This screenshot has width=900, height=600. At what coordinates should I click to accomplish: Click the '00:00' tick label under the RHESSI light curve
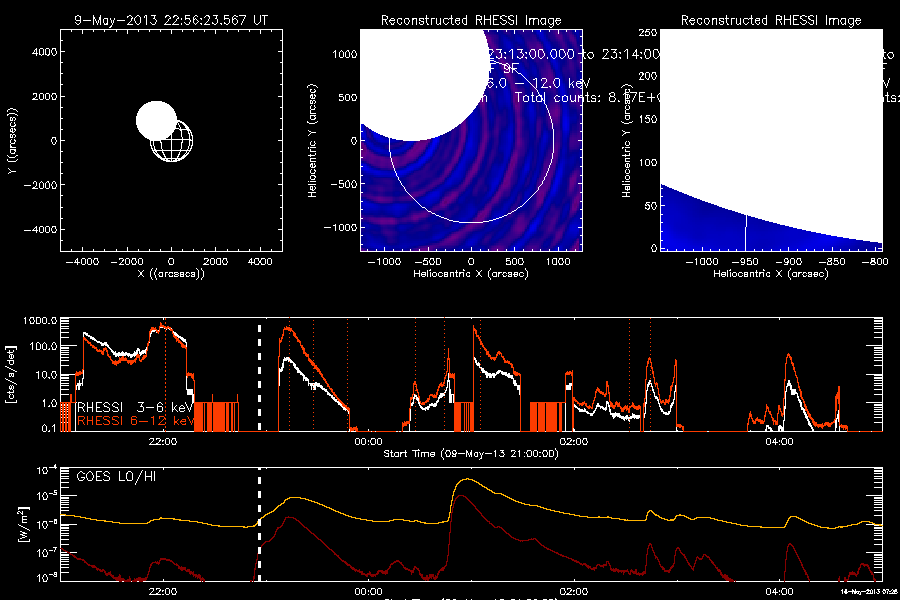[x=368, y=442]
